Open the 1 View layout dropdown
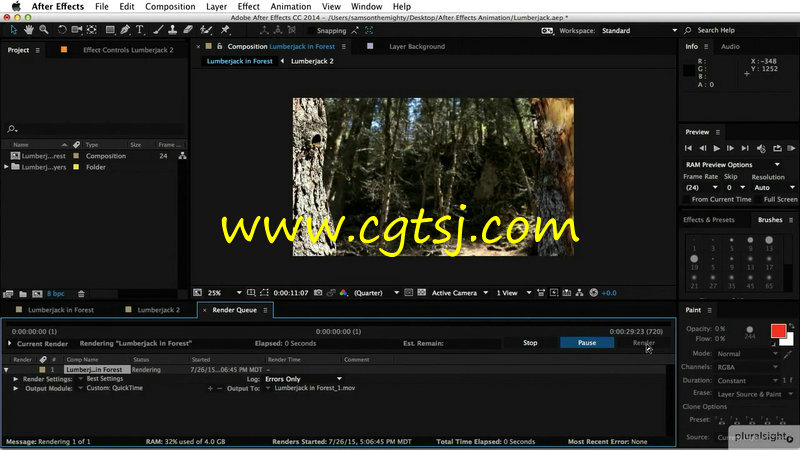The height and width of the screenshot is (450, 800). pos(514,293)
